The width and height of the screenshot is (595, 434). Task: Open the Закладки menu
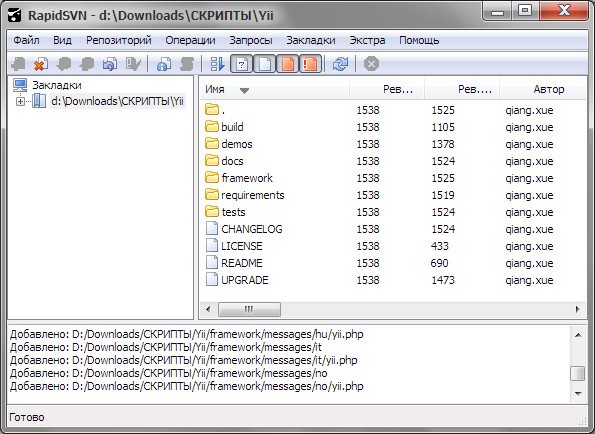[x=310, y=40]
